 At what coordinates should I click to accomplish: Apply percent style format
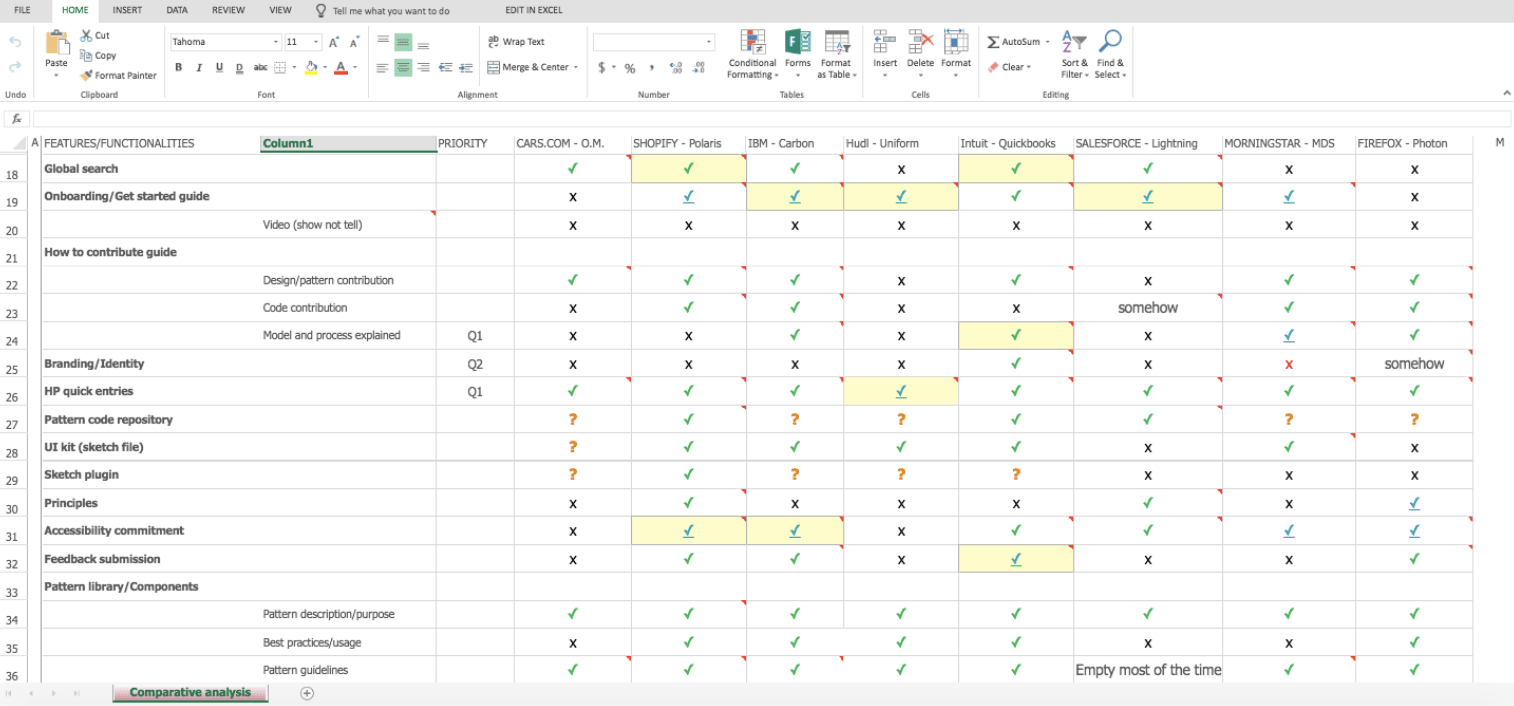pyautogui.click(x=630, y=68)
